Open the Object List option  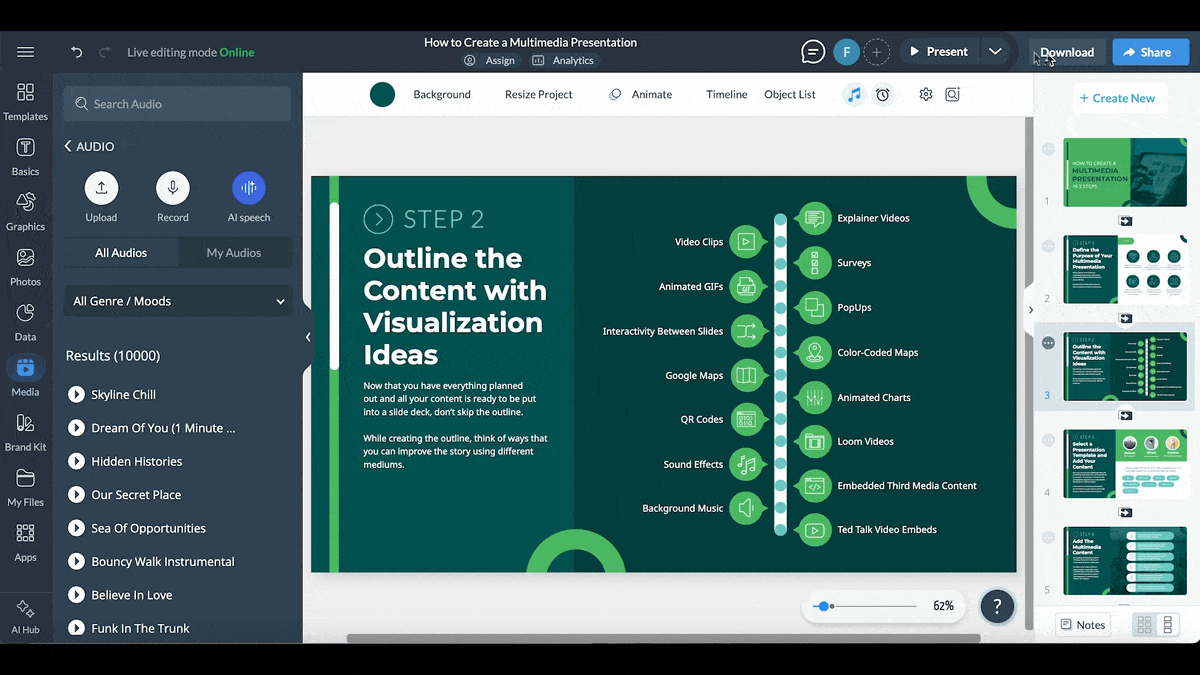point(790,94)
